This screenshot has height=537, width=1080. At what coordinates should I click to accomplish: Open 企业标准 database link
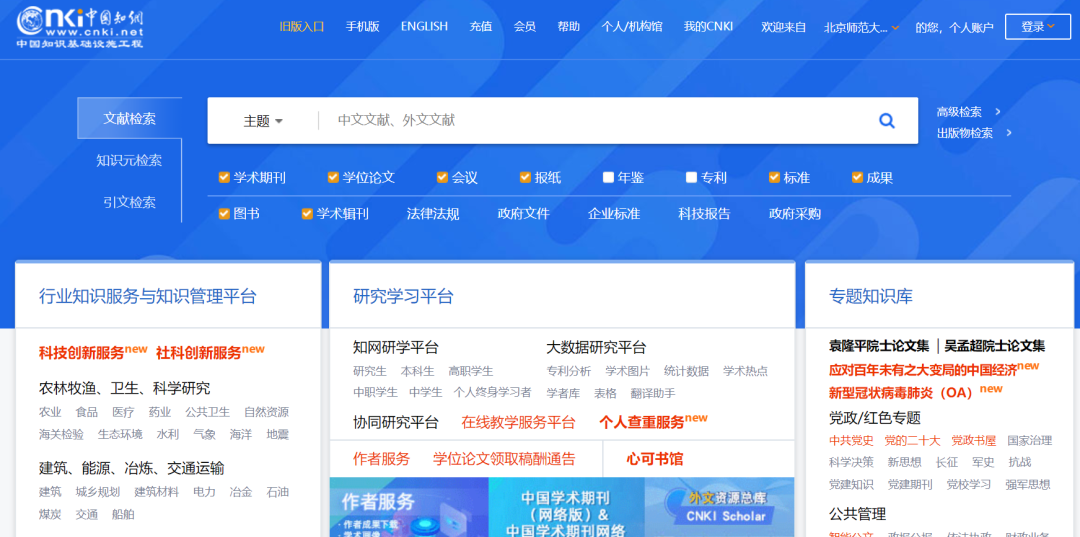point(614,214)
